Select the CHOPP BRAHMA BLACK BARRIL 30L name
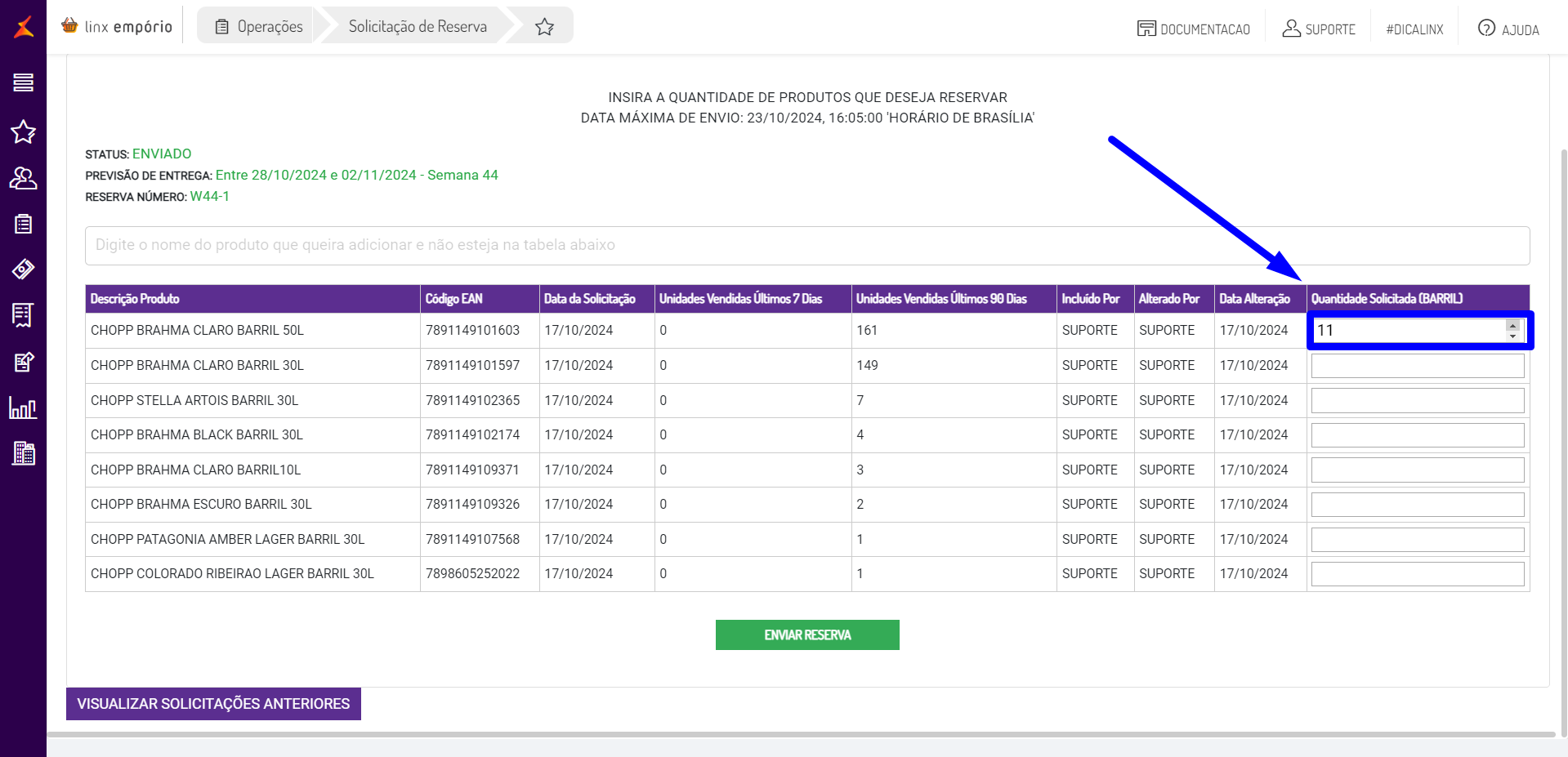This screenshot has height=757, width=1568. (197, 435)
